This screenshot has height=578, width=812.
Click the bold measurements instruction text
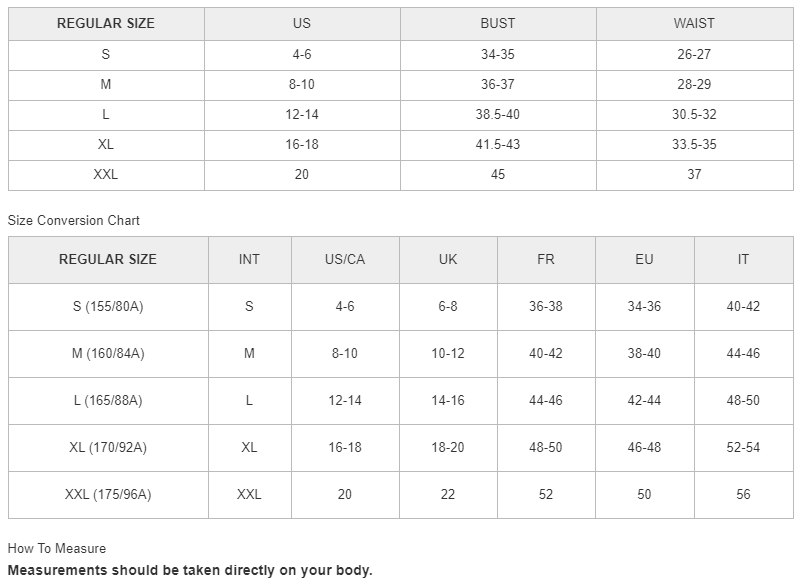190,570
